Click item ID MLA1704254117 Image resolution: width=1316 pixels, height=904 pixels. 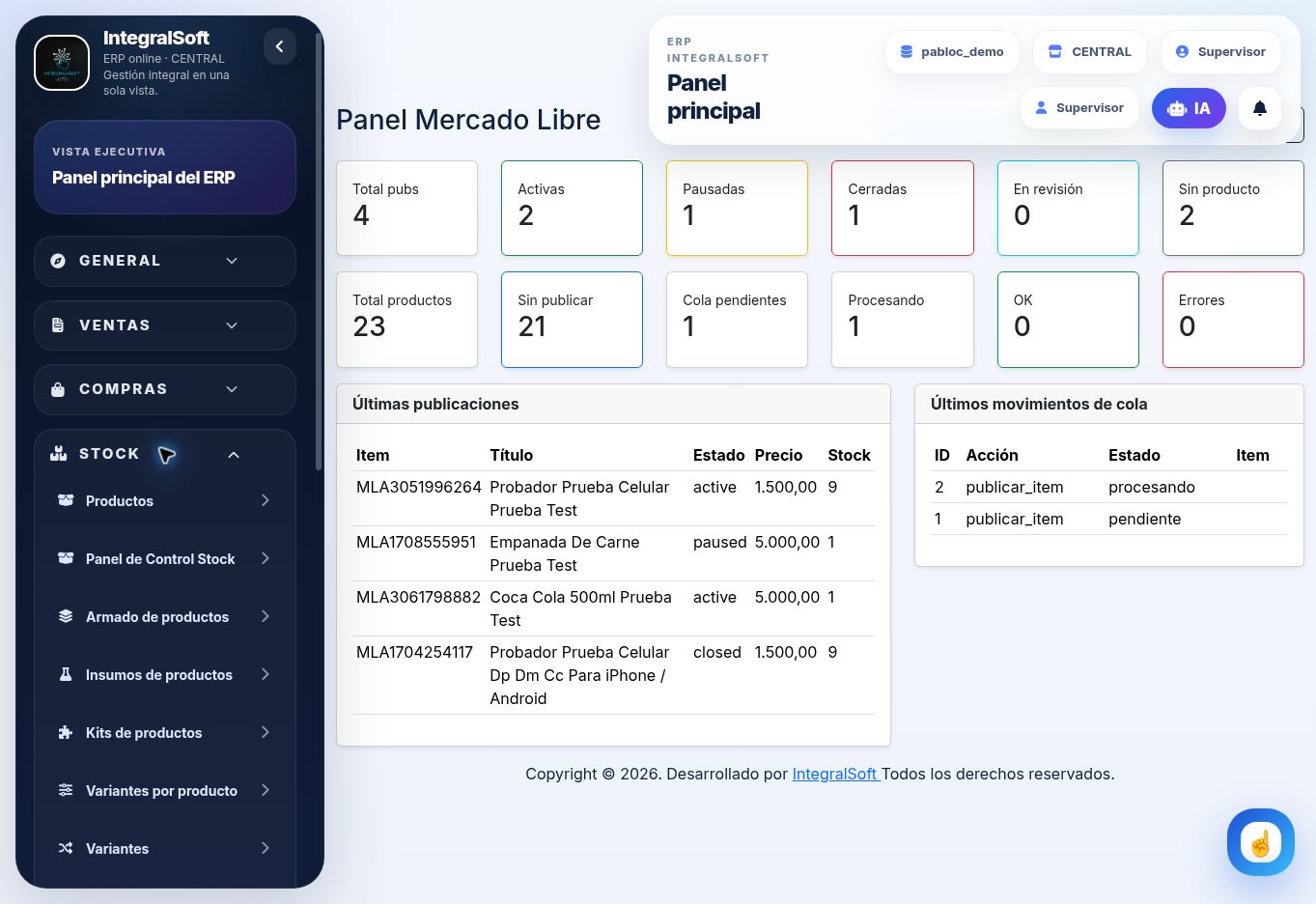tap(415, 652)
